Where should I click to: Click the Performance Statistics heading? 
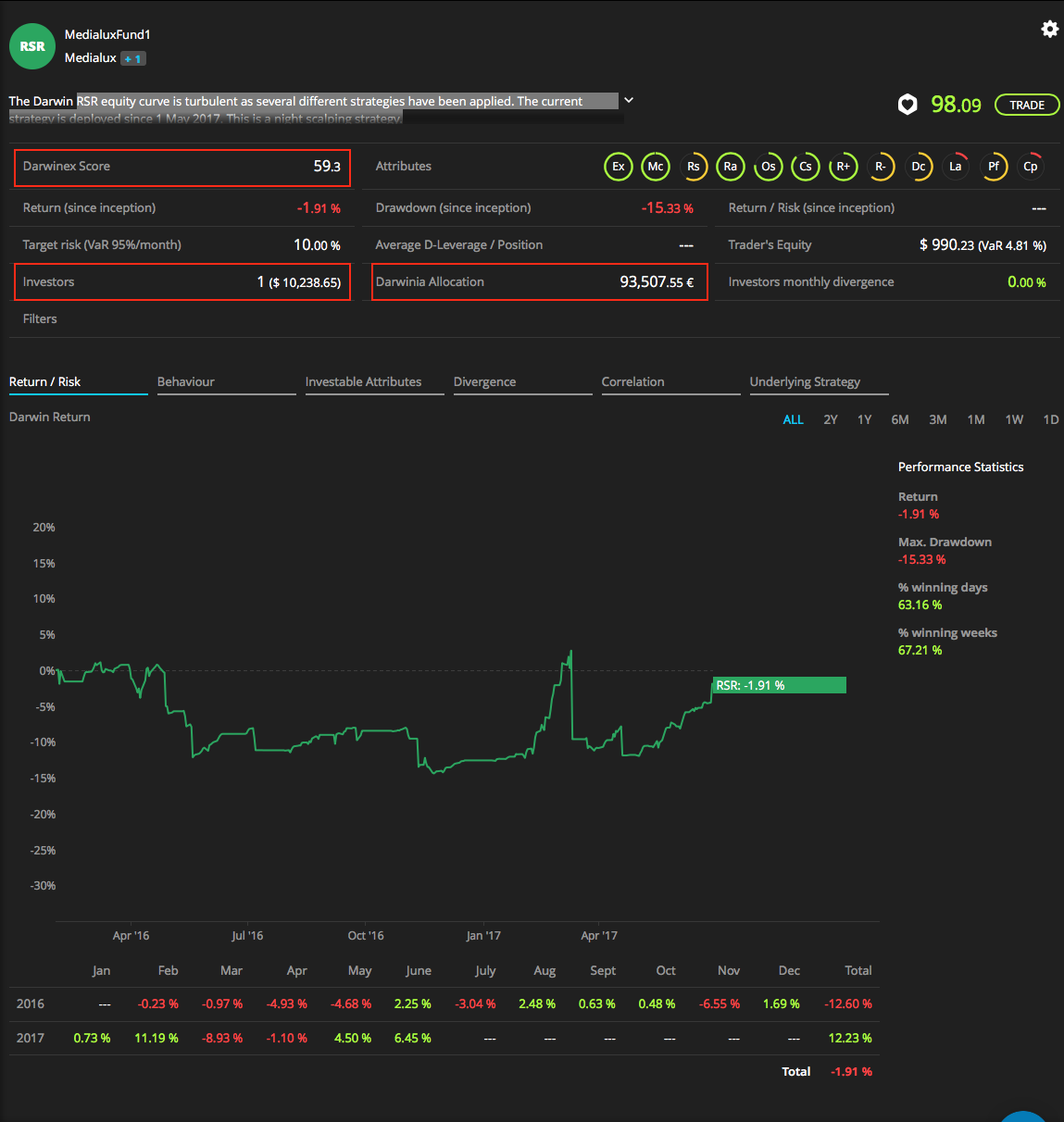click(x=961, y=467)
